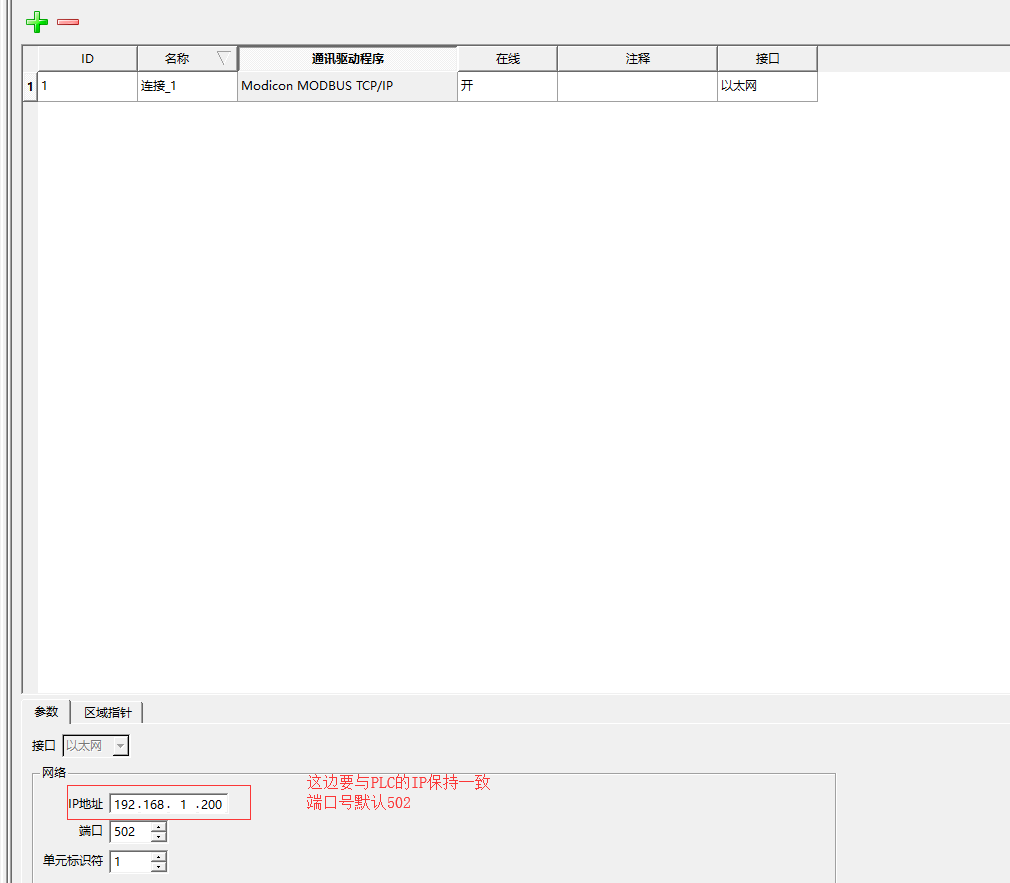Add a new connection with green plus
The width and height of the screenshot is (1010, 883).
(x=37, y=22)
